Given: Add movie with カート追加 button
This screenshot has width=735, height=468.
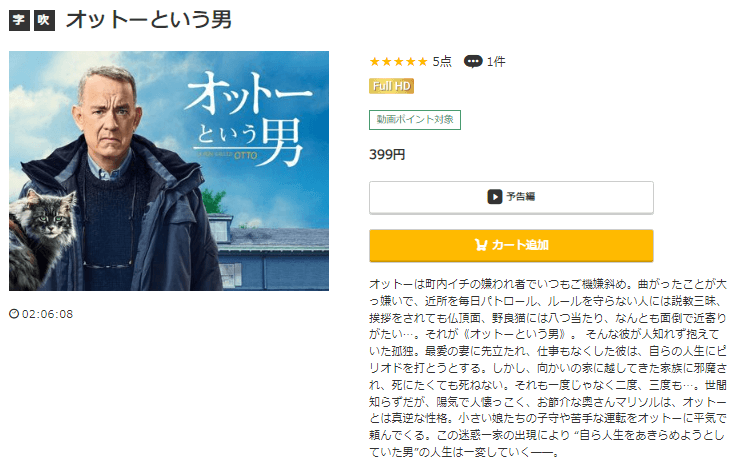Looking at the screenshot, I should pyautogui.click(x=511, y=245).
